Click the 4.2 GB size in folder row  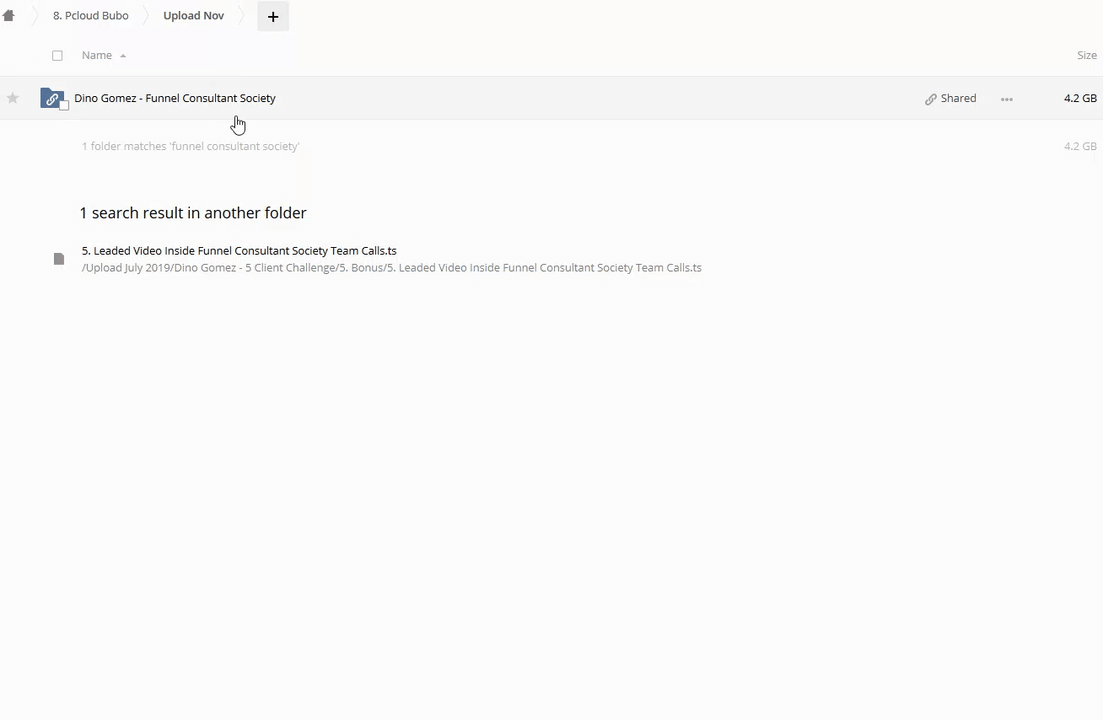(1080, 98)
